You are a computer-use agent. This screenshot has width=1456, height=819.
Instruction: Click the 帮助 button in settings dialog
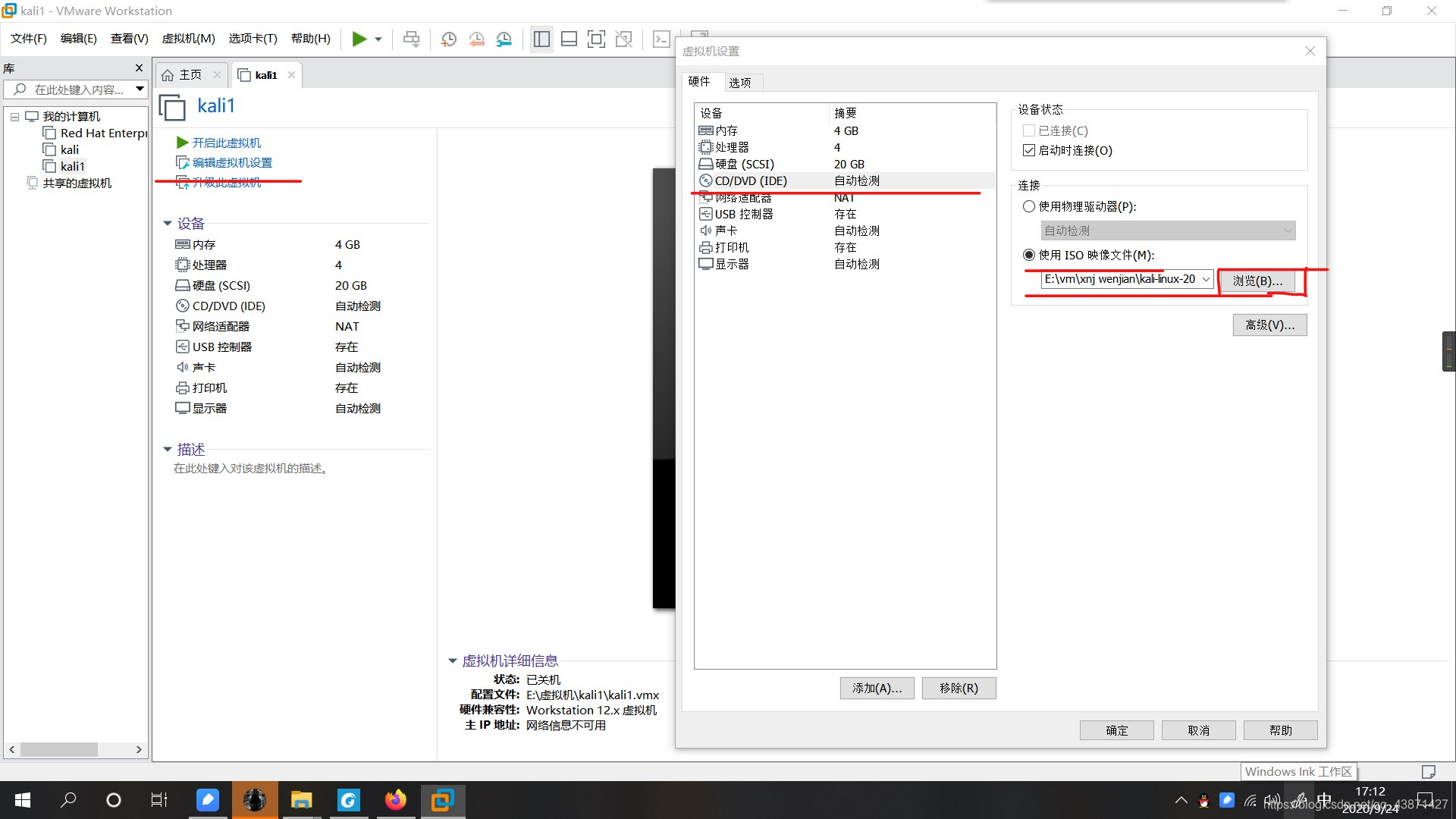click(1280, 730)
